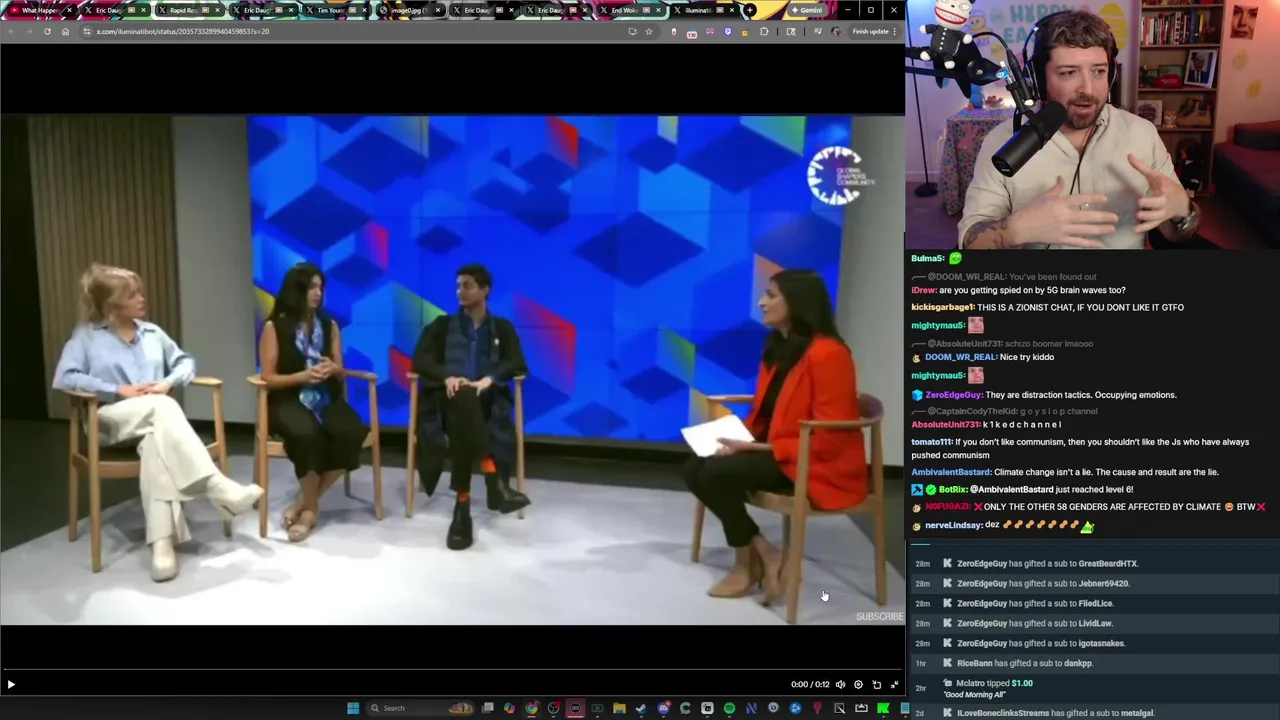
Task: Mute the video using the speaker icon
Action: pos(840,684)
